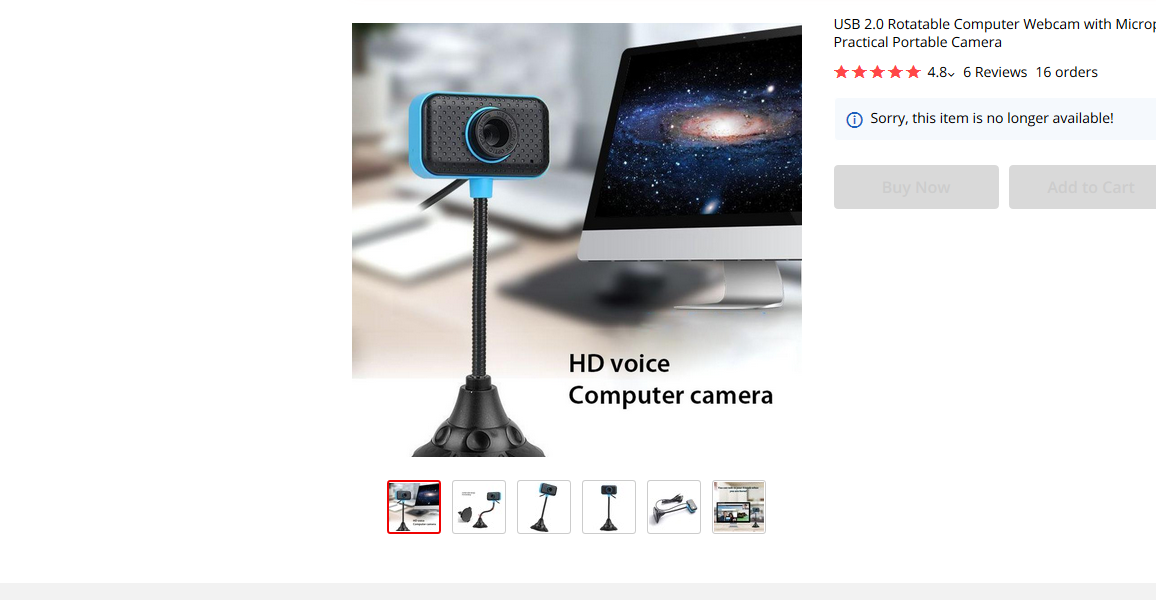Click the second red rating star

859,72
